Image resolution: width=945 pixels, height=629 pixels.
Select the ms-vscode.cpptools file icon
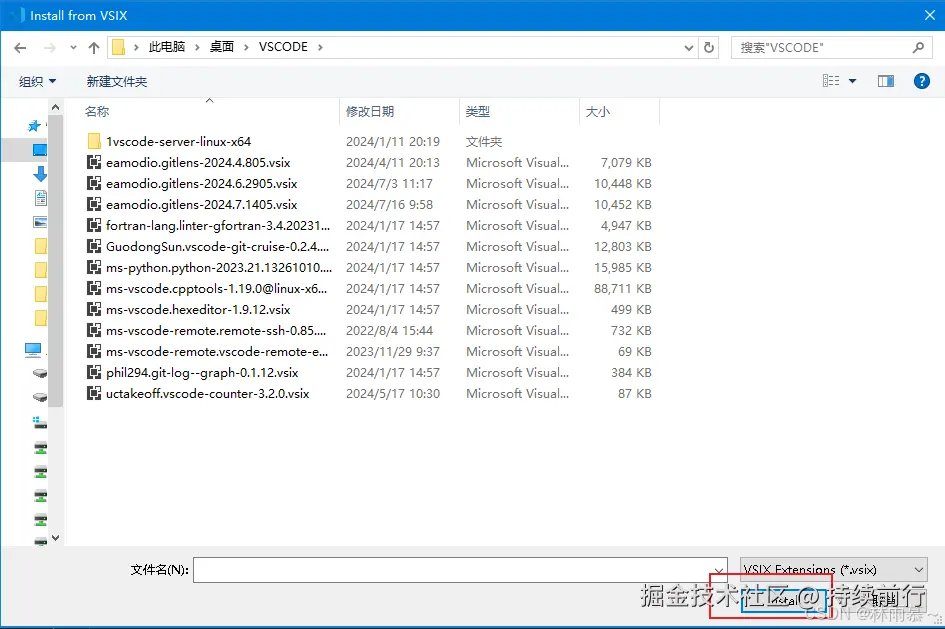point(94,289)
